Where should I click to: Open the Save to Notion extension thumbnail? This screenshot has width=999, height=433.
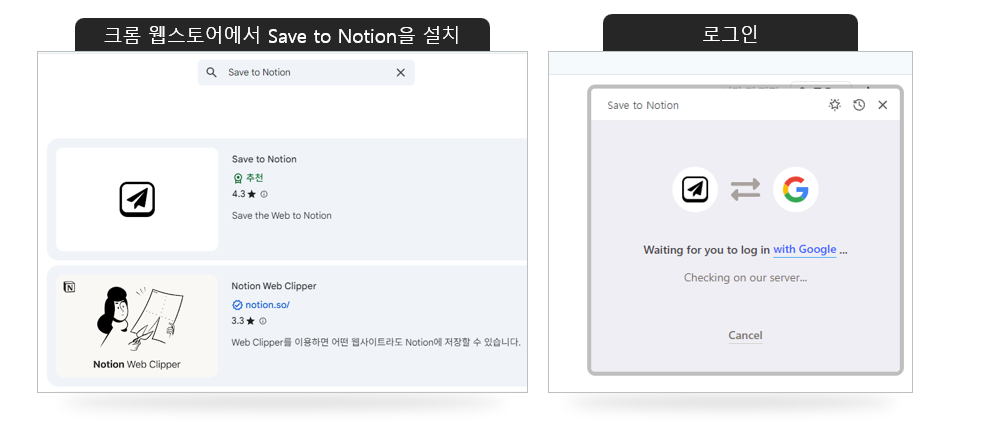137,199
